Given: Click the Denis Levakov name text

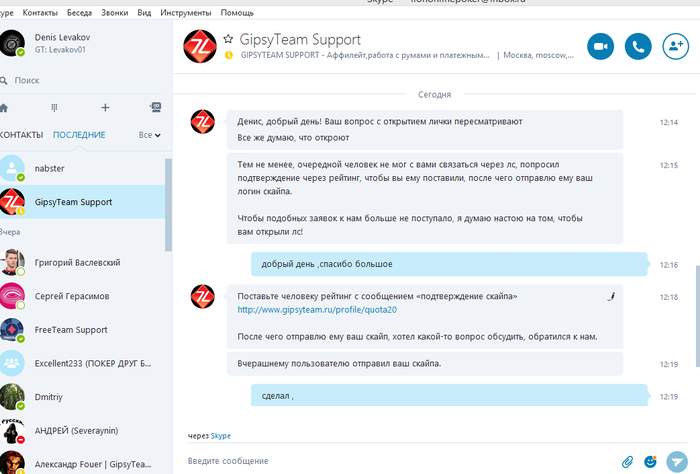Looking at the screenshot, I should [62, 37].
